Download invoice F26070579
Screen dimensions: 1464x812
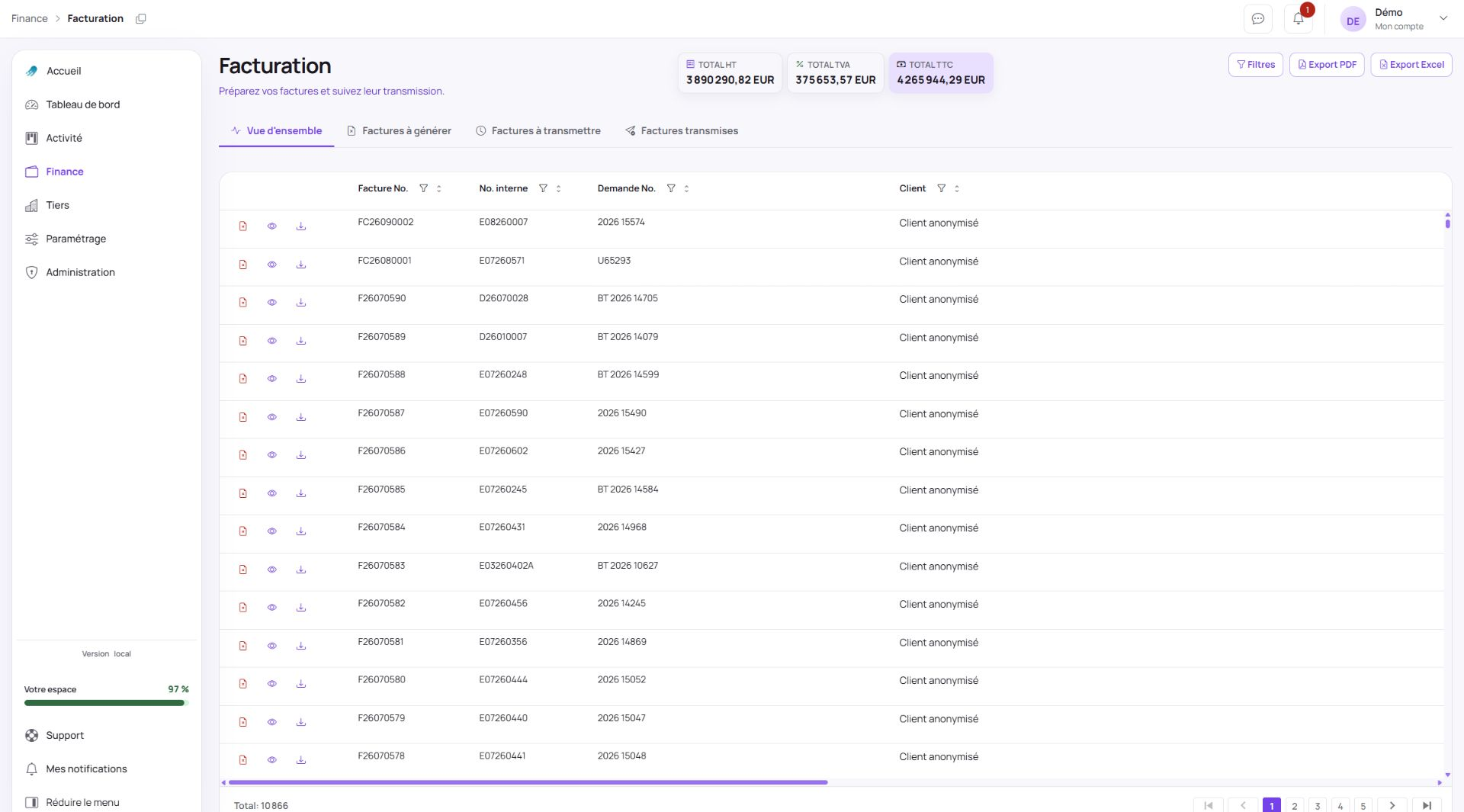(301, 722)
